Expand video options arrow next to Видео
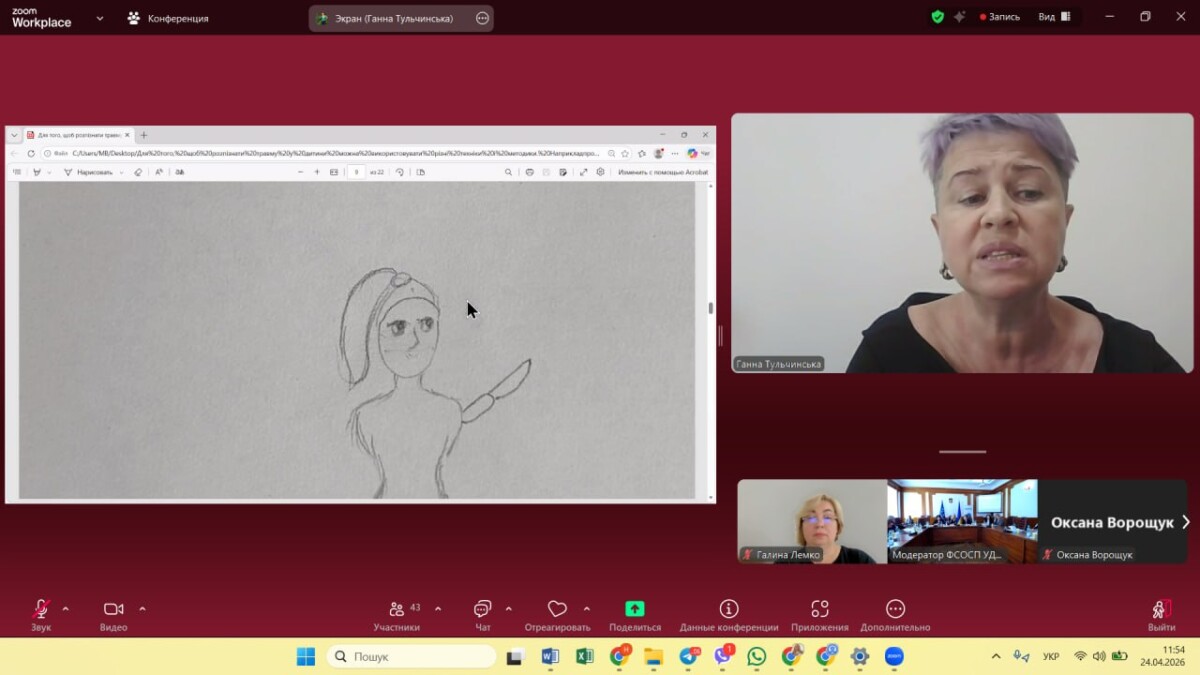This screenshot has width=1200, height=675. 142,608
